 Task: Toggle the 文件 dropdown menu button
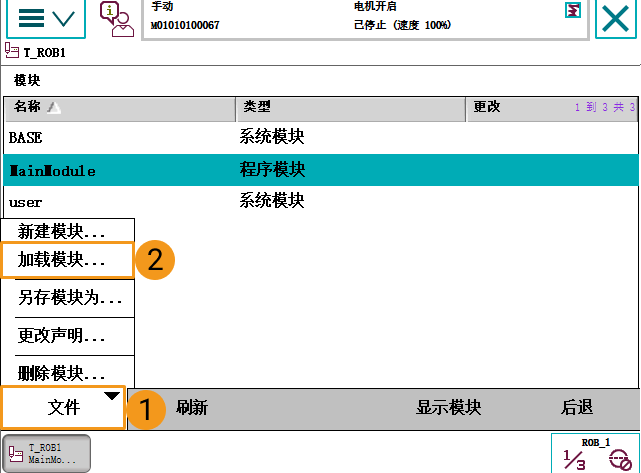coord(63,408)
